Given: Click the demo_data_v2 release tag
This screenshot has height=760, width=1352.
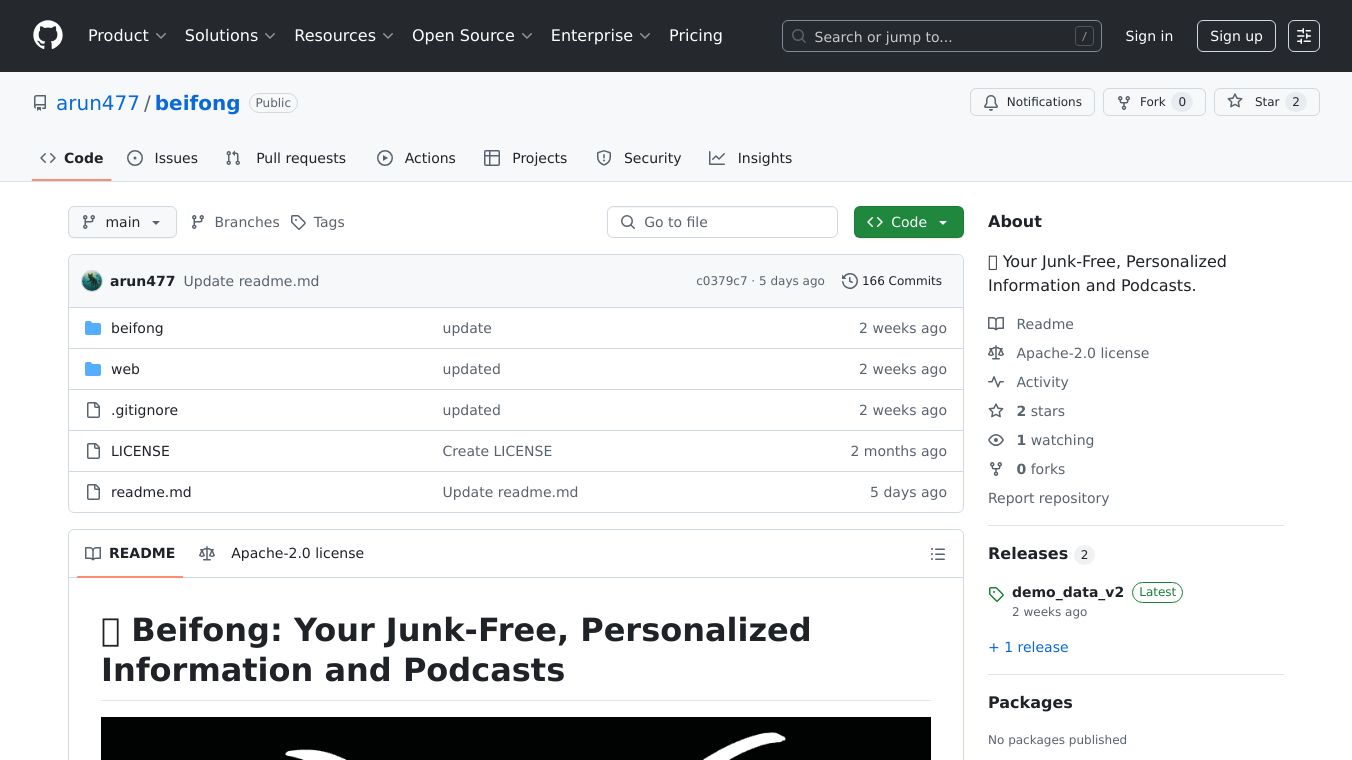Looking at the screenshot, I should tap(1067, 592).
